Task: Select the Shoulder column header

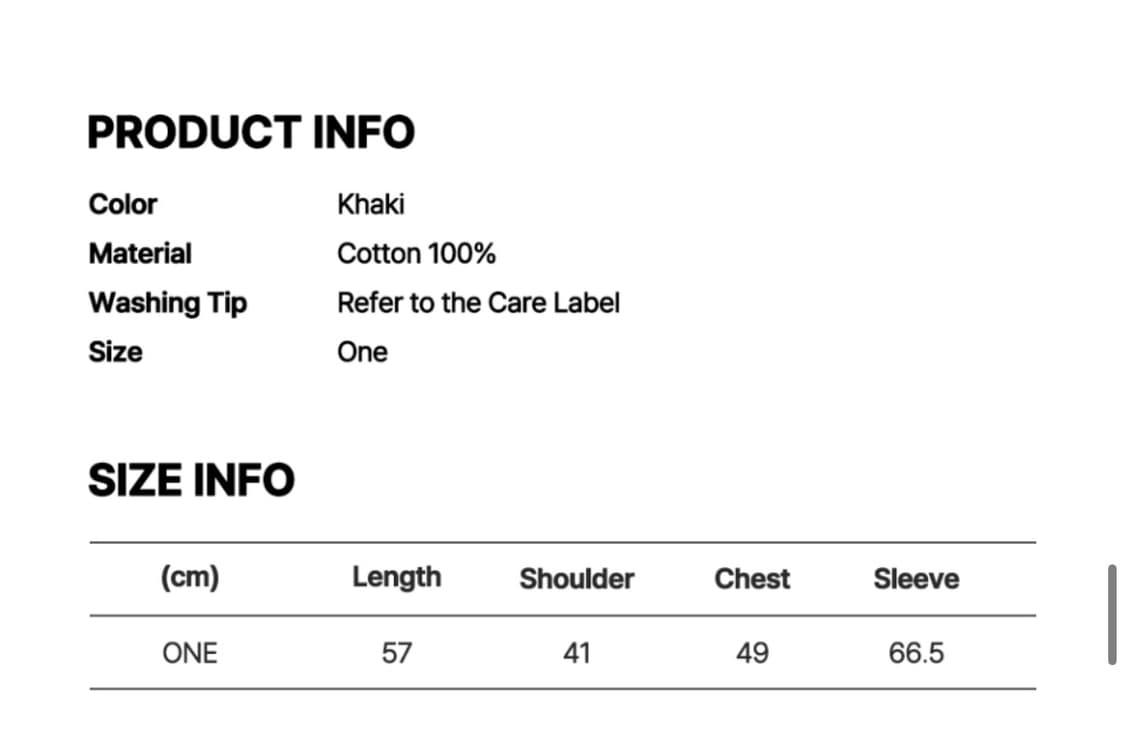Action: [576, 578]
